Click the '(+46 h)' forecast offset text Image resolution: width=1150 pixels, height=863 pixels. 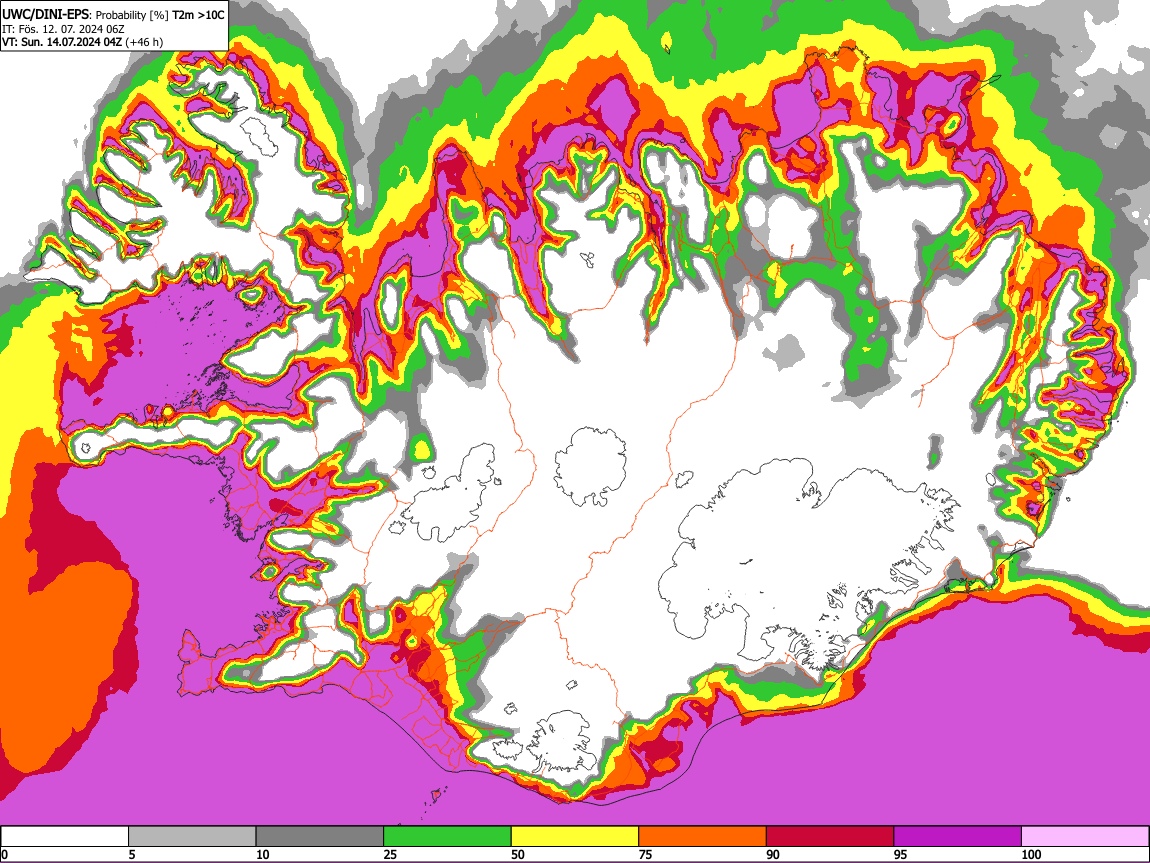tap(144, 43)
